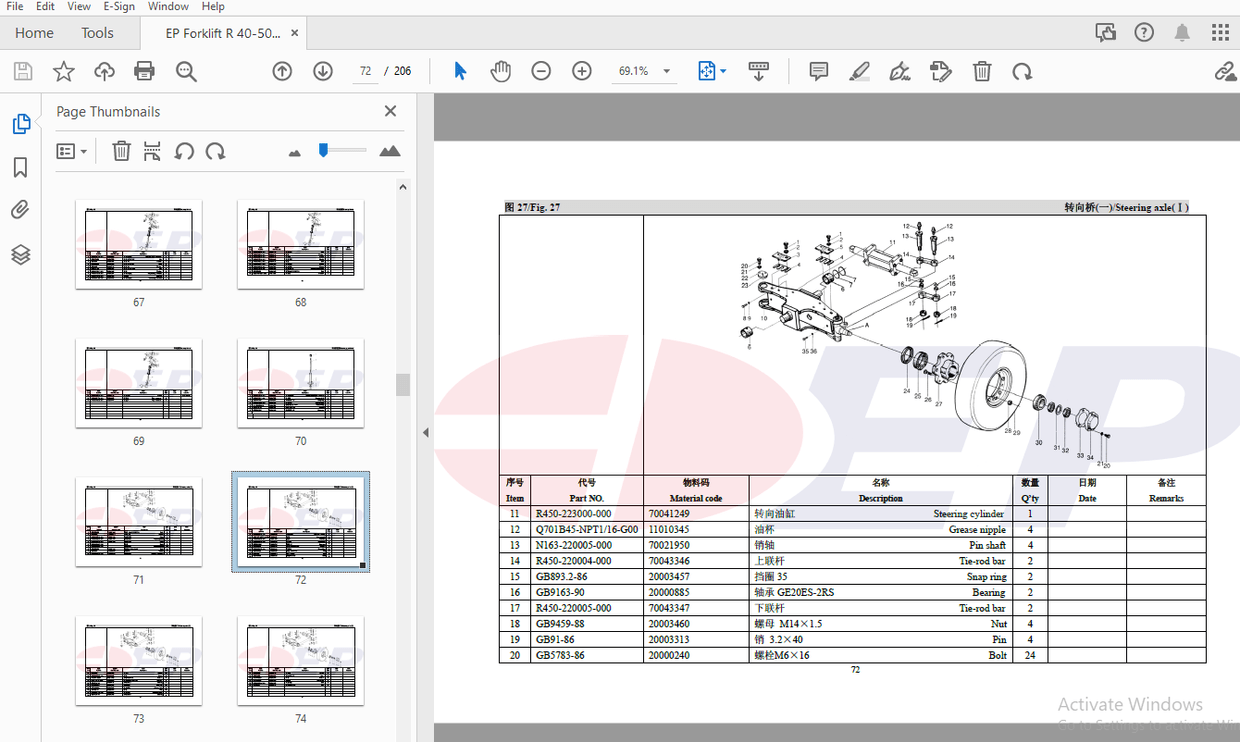Add a comment with the speech bubble icon

818,71
